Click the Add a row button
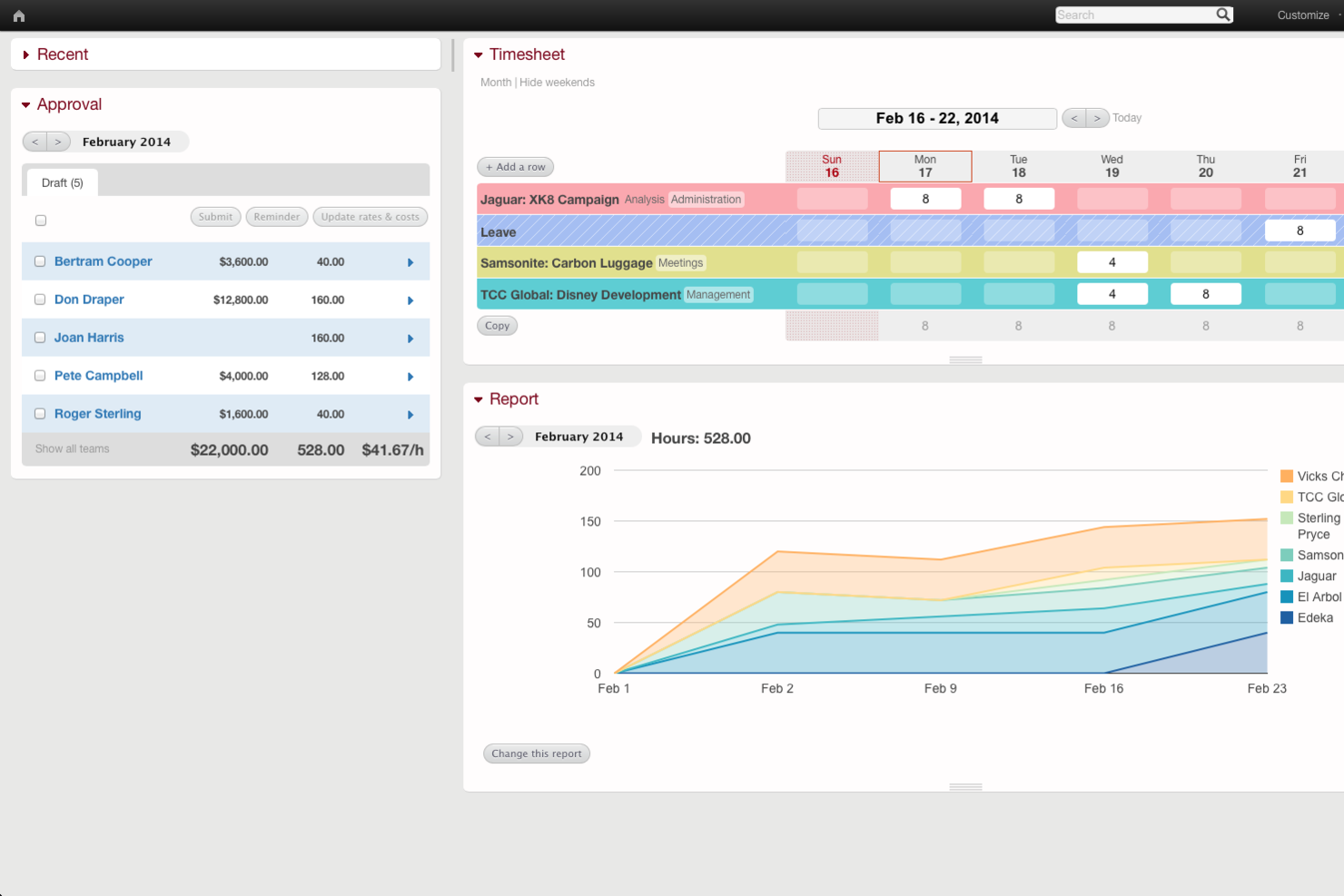The width and height of the screenshot is (1344, 896). (x=515, y=166)
